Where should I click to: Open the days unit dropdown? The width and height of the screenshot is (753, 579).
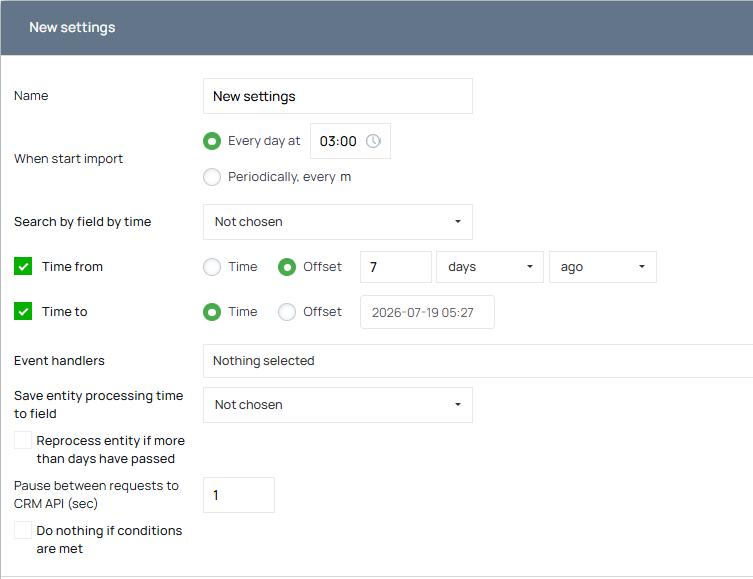[x=489, y=267]
